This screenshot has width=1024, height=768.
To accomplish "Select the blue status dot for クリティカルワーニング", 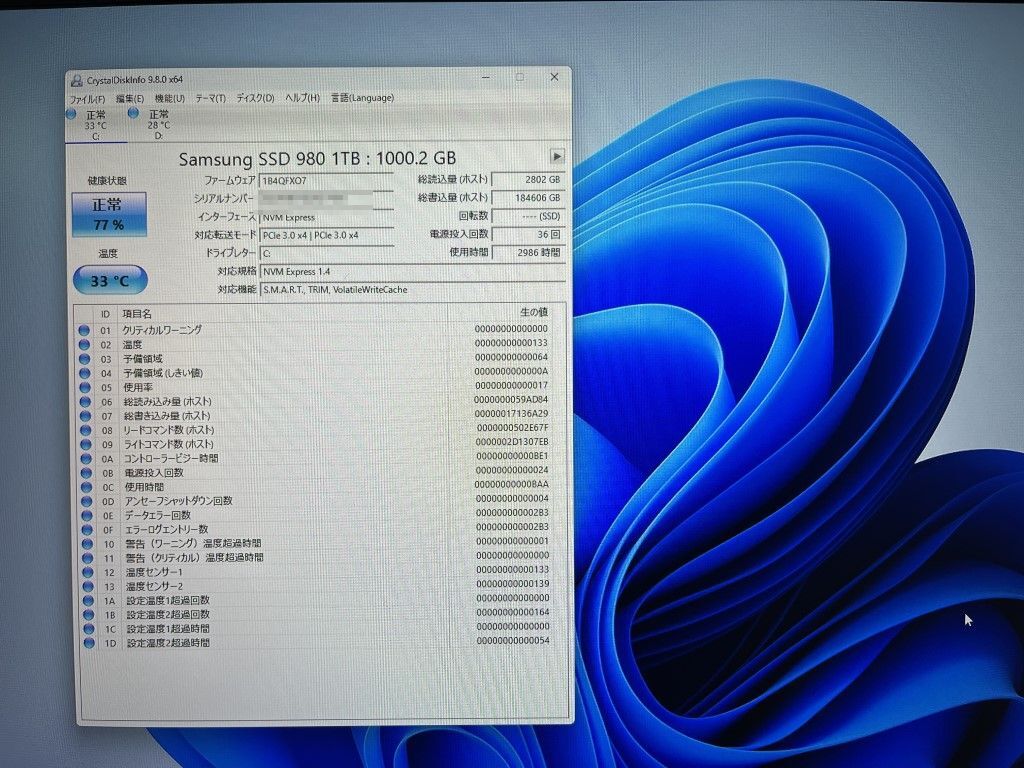I will (x=86, y=330).
